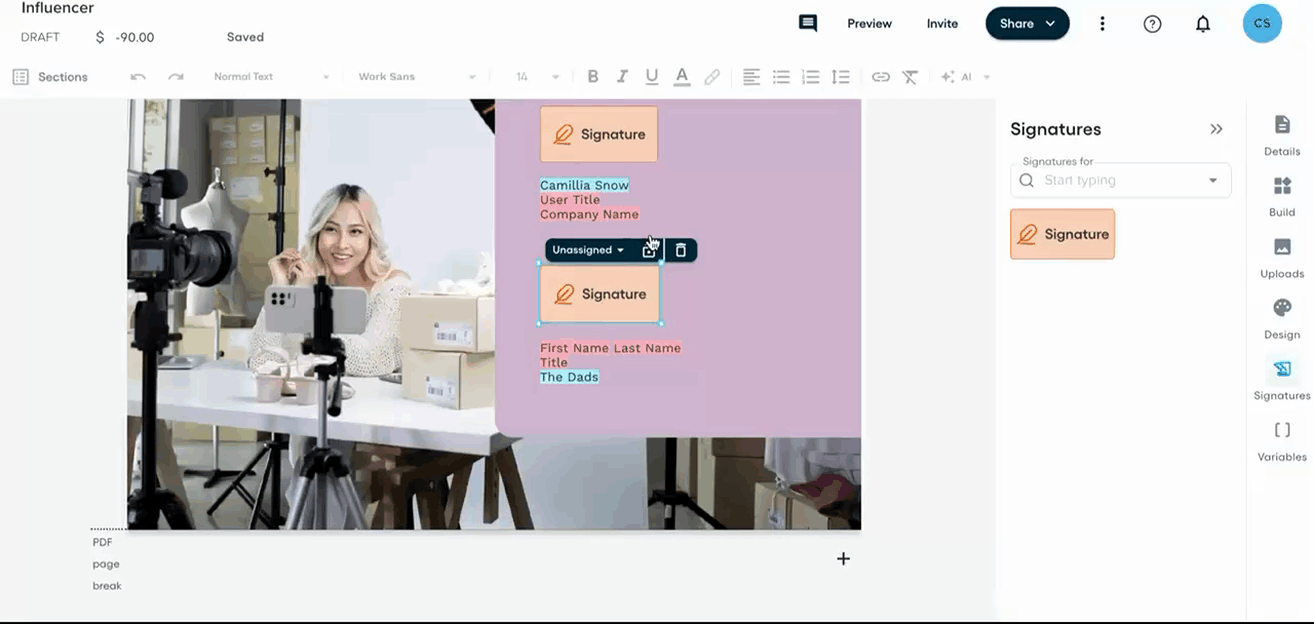Click the Company Name text
1314x624 pixels.
click(589, 214)
